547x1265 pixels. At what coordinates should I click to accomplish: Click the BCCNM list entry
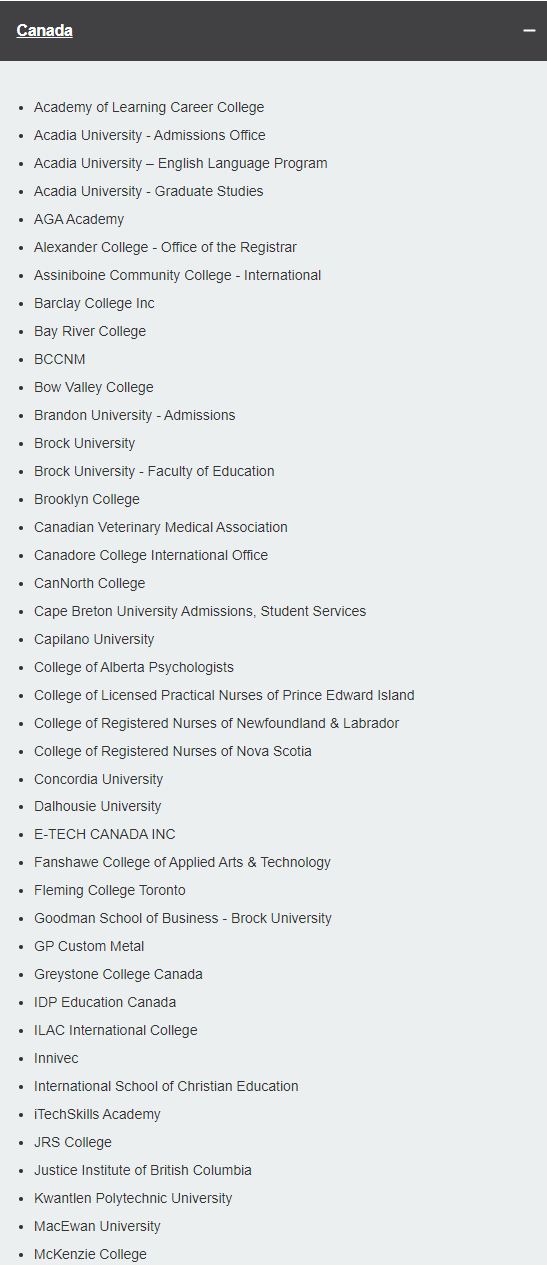60,359
